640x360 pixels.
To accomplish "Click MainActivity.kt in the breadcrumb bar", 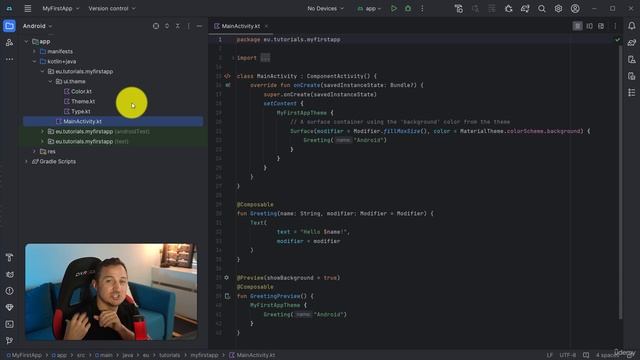I will click(x=252, y=355).
